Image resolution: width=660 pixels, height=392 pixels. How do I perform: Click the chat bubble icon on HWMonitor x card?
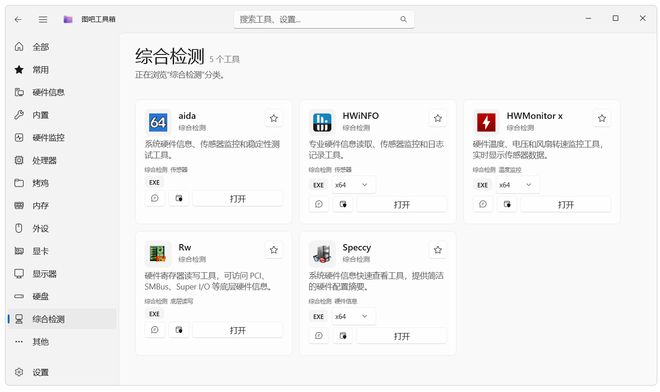[x=483, y=204]
